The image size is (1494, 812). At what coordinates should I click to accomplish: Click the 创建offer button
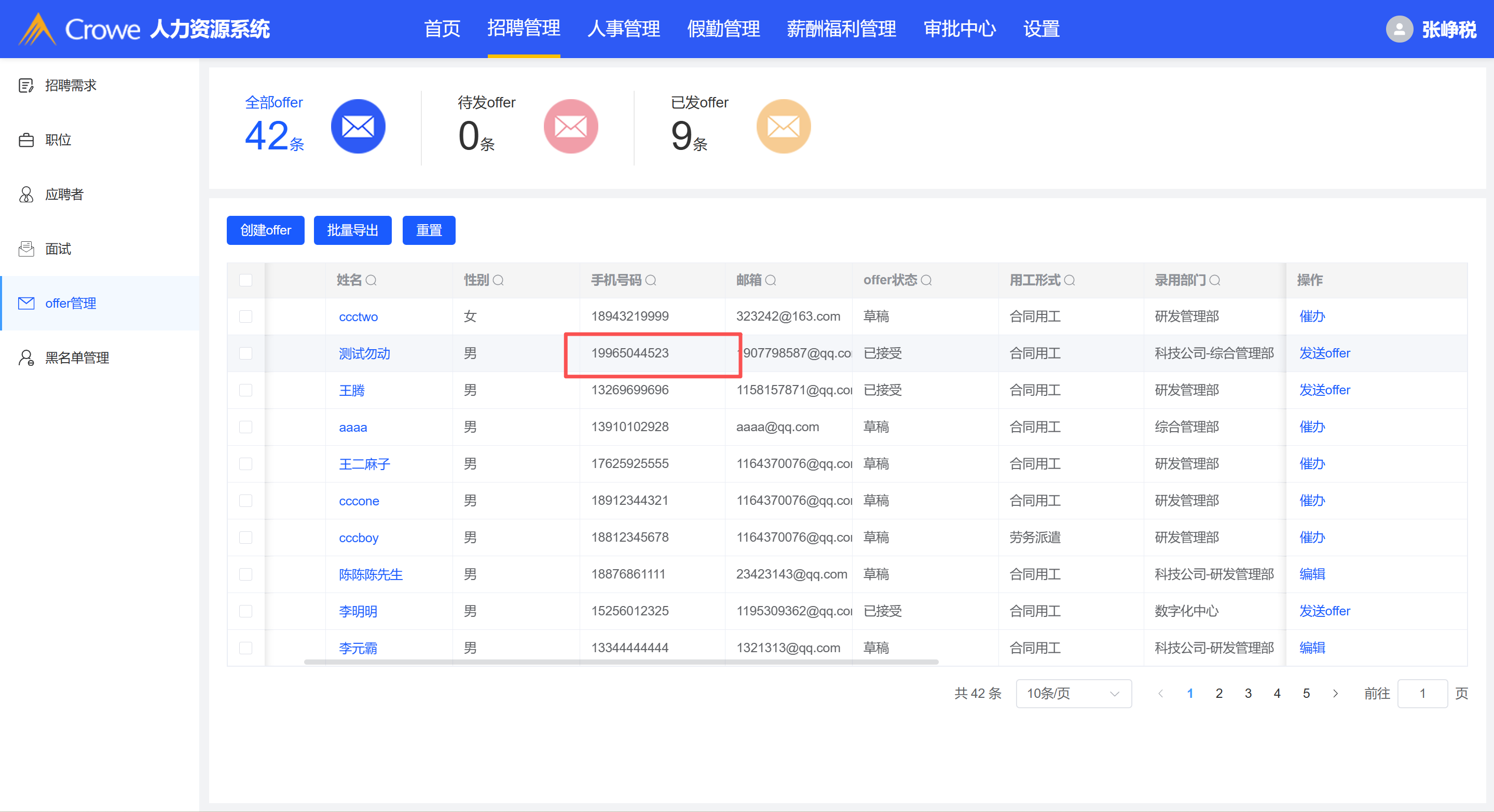tap(265, 230)
